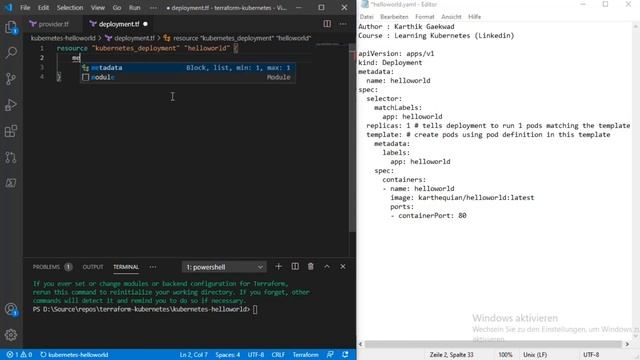The image size is (640, 360).
Task: Open the Explorer view in VS Code
Action: (x=11, y=27)
